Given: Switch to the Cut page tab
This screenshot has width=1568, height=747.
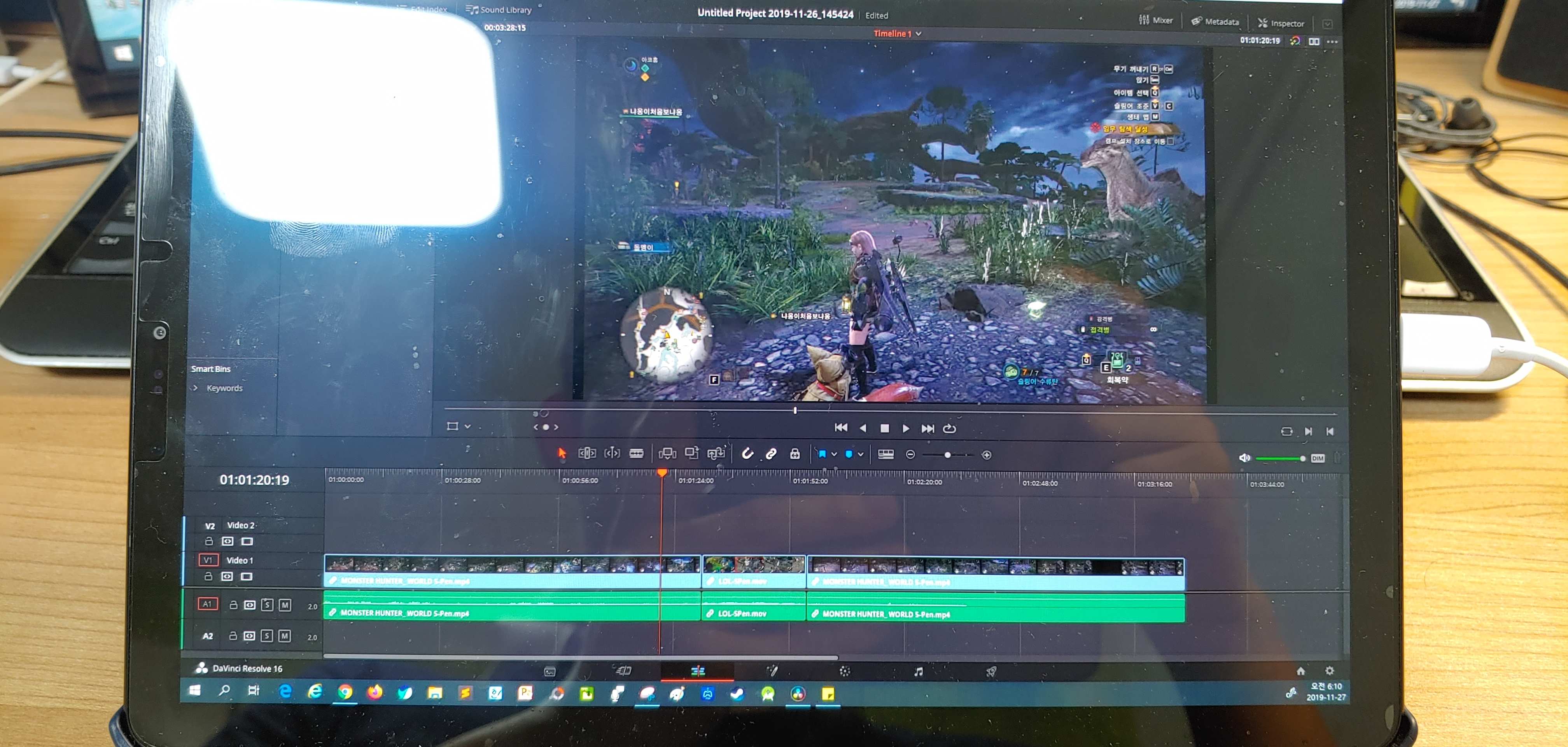Looking at the screenshot, I should pyautogui.click(x=624, y=671).
